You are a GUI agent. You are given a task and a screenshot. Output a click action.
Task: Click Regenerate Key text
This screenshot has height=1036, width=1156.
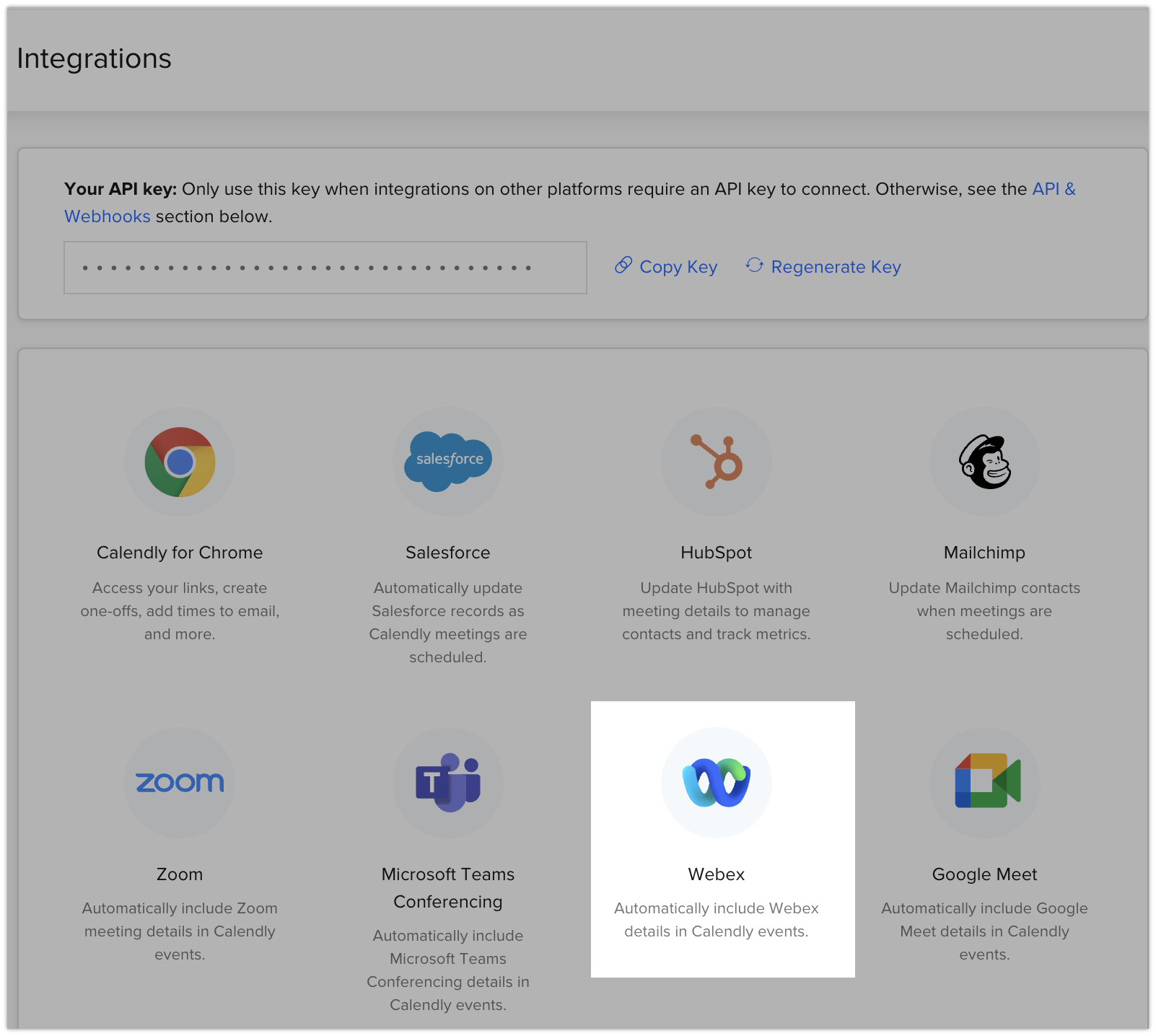coord(836,267)
